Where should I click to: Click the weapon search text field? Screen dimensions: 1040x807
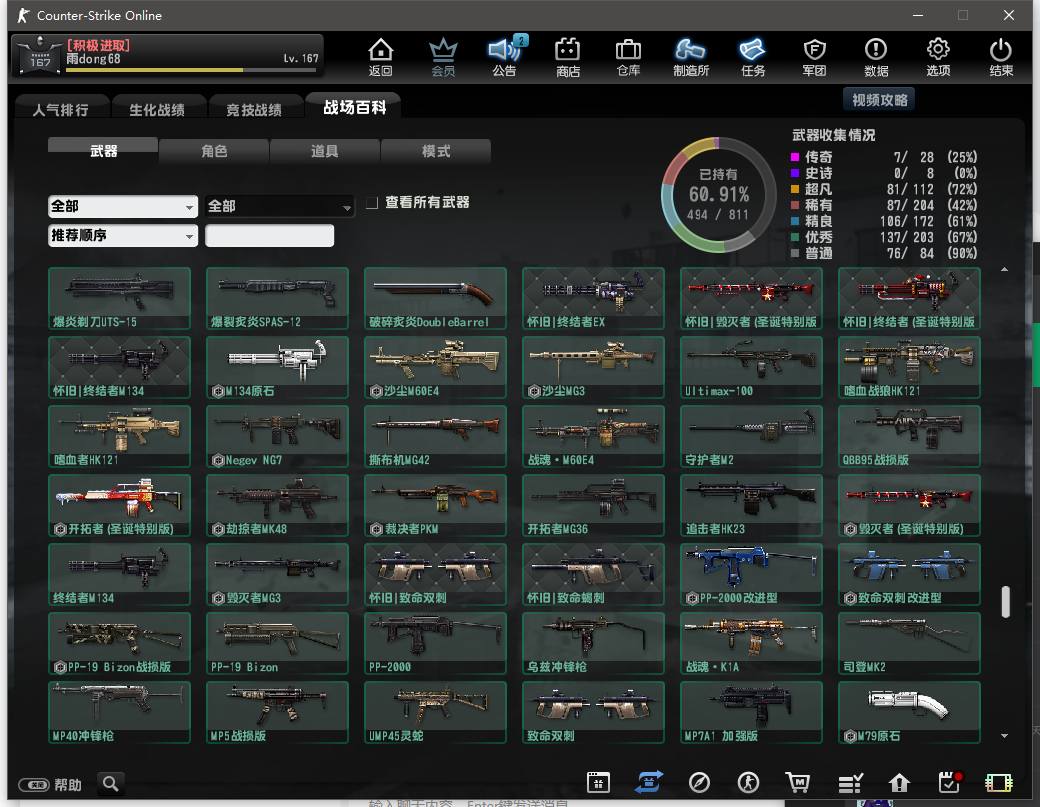tap(269, 235)
